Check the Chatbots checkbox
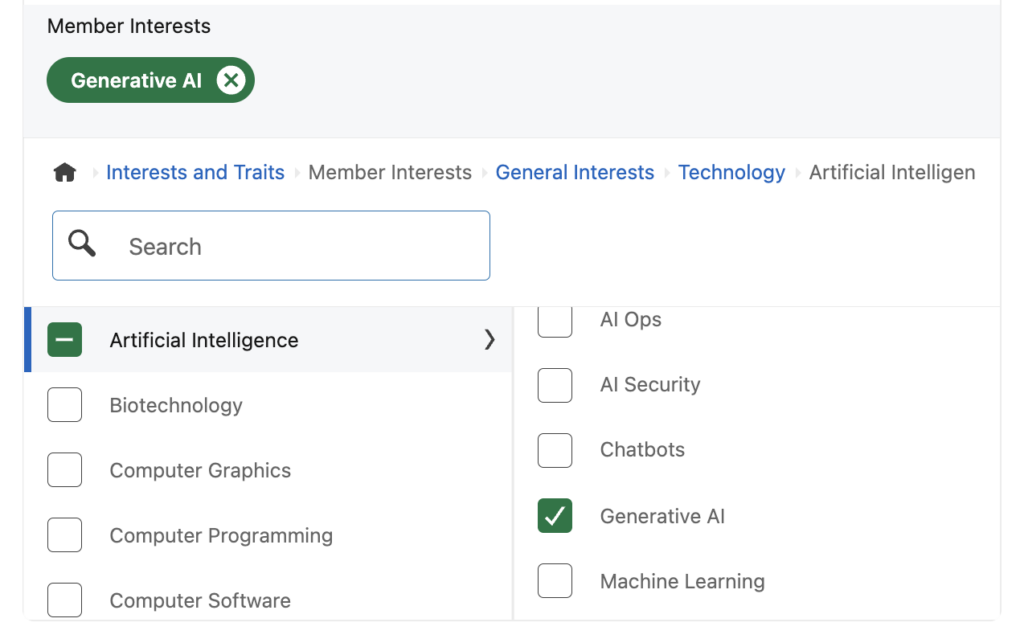Viewport: 1024px width, 643px height. [555, 450]
